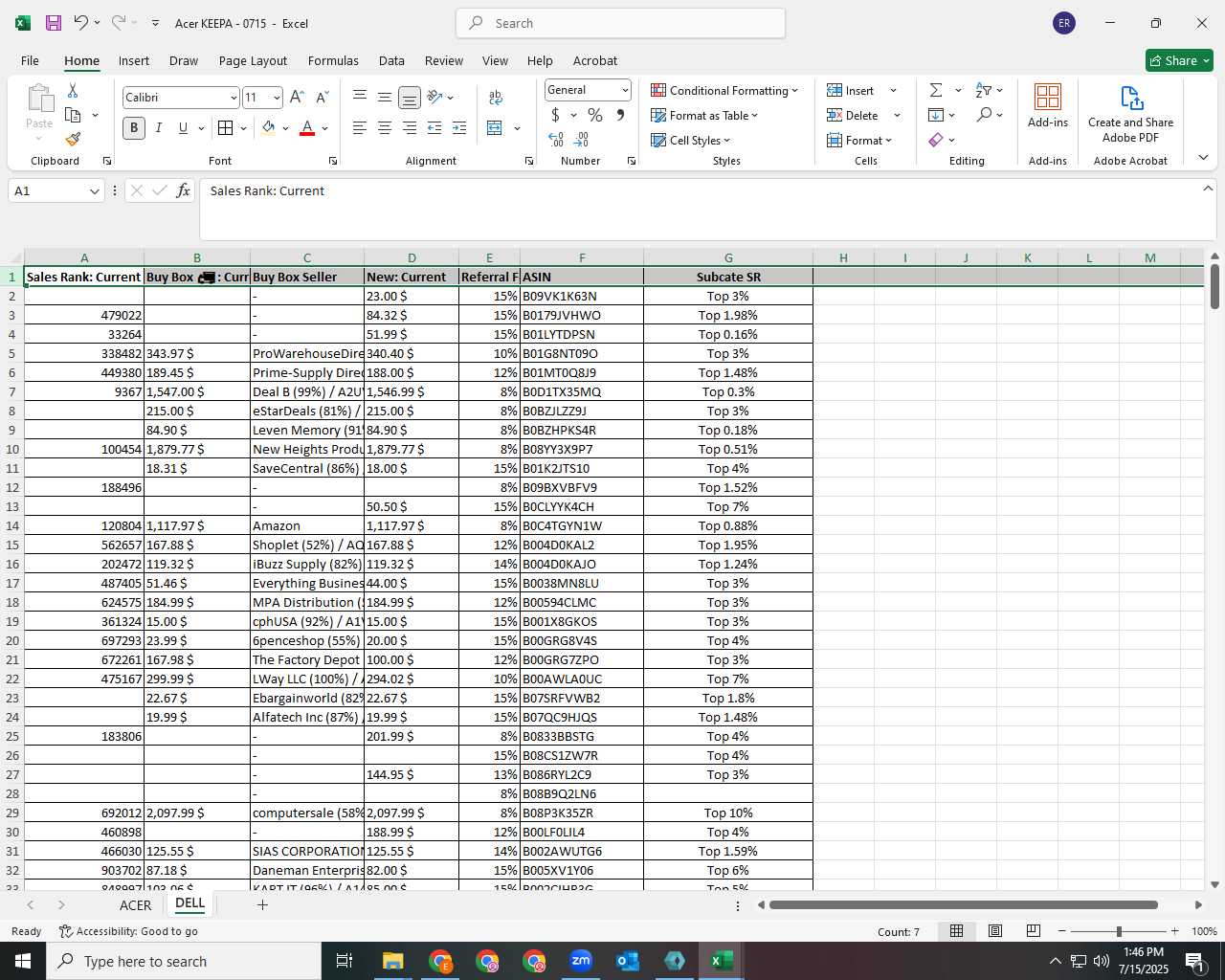Select the column G header
Image resolution: width=1225 pixels, height=980 pixels.
728,257
